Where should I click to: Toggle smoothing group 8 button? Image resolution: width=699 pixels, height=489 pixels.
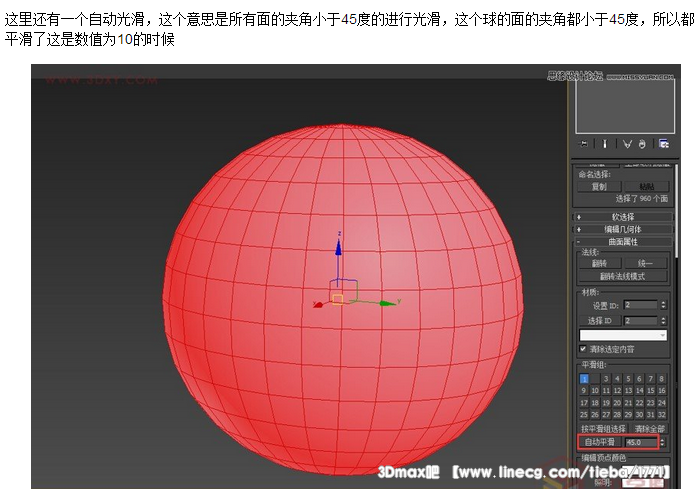[662, 379]
